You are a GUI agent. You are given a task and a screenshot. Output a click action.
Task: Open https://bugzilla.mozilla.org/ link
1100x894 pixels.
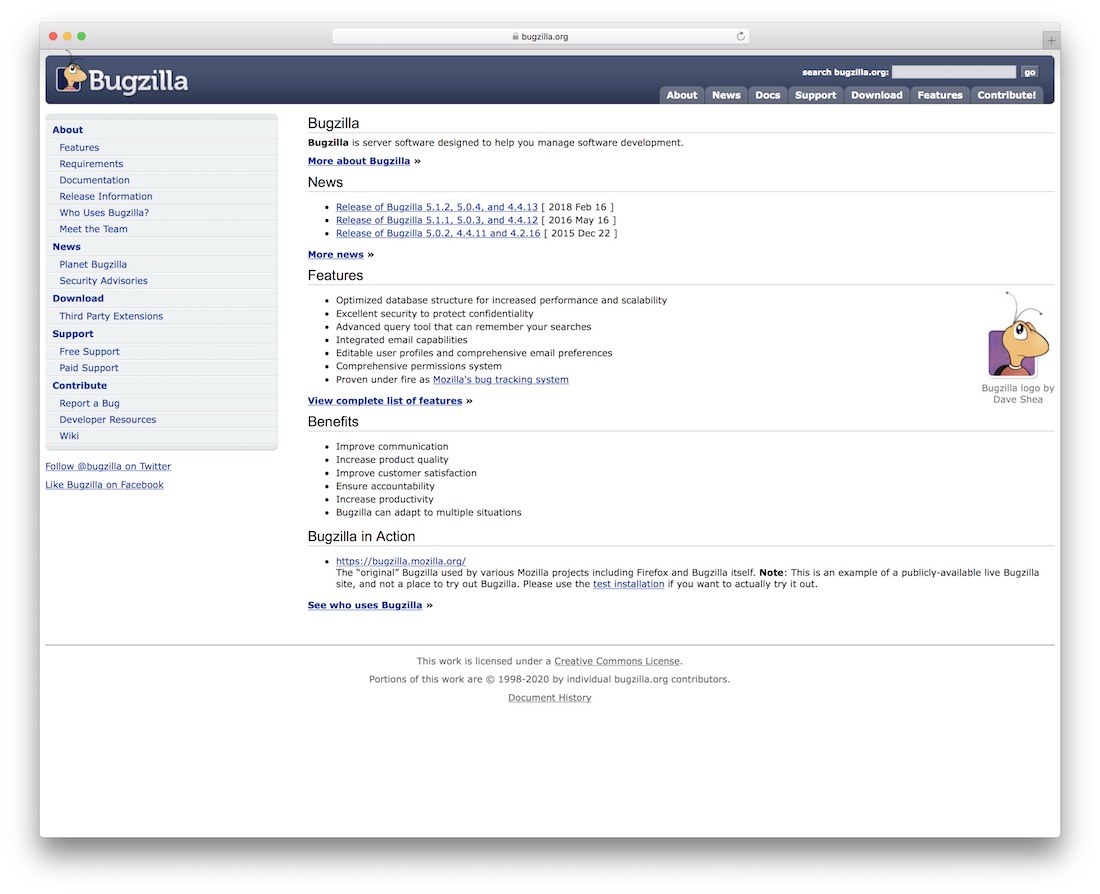(401, 561)
